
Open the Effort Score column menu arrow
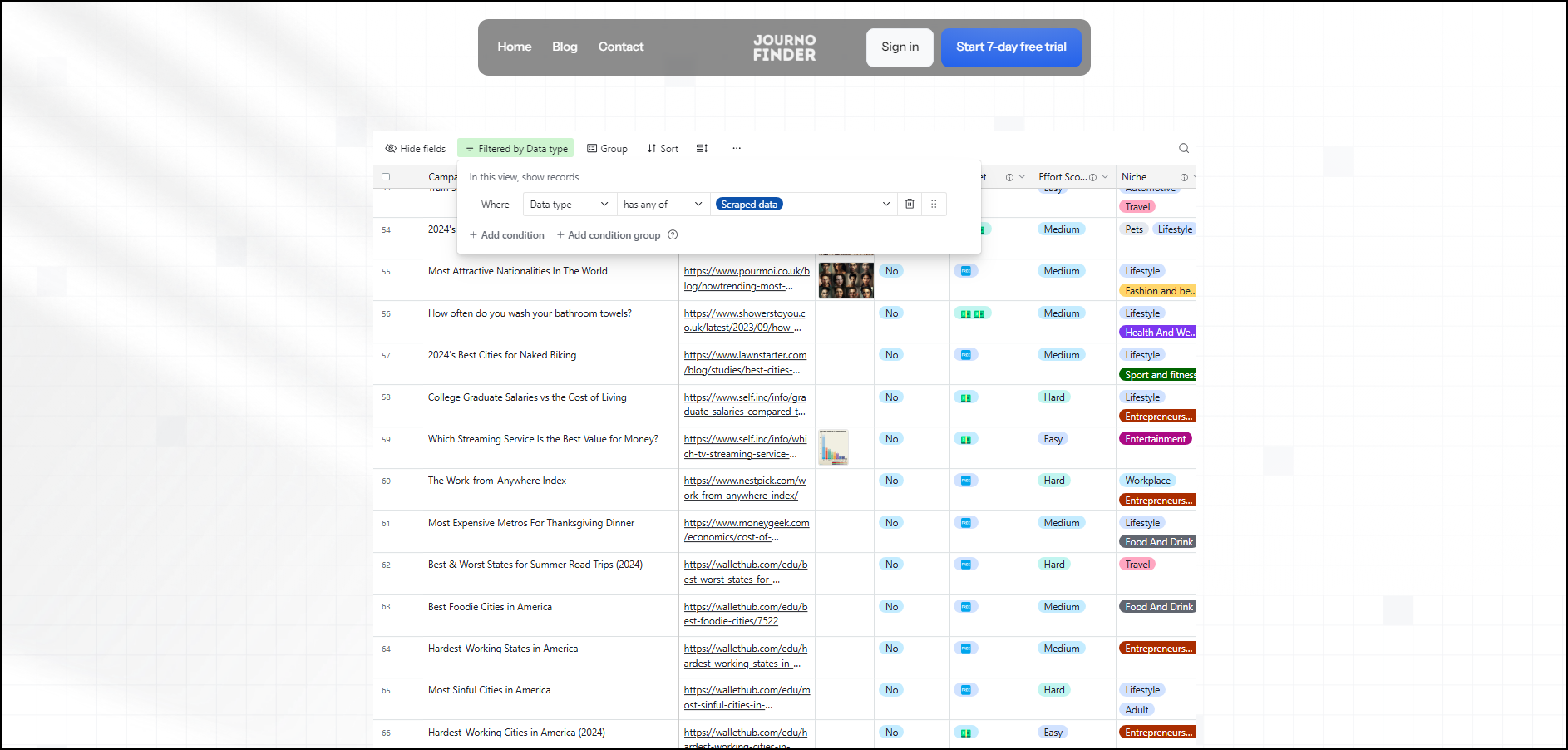pyautogui.click(x=1105, y=177)
